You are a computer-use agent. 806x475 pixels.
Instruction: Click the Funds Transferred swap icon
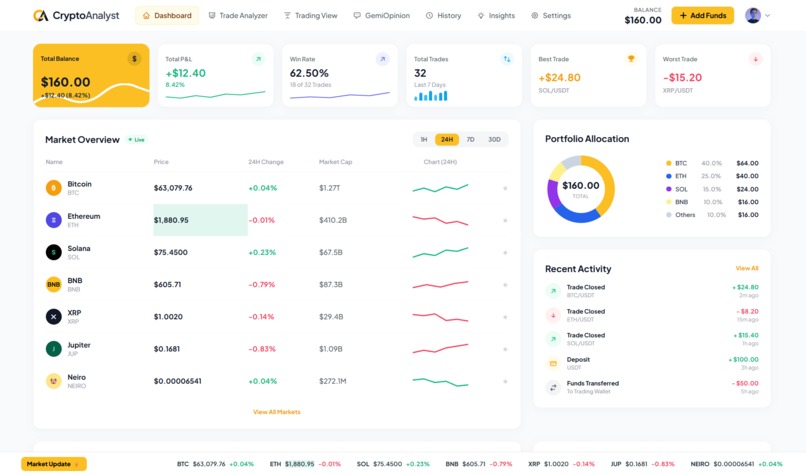tap(553, 387)
